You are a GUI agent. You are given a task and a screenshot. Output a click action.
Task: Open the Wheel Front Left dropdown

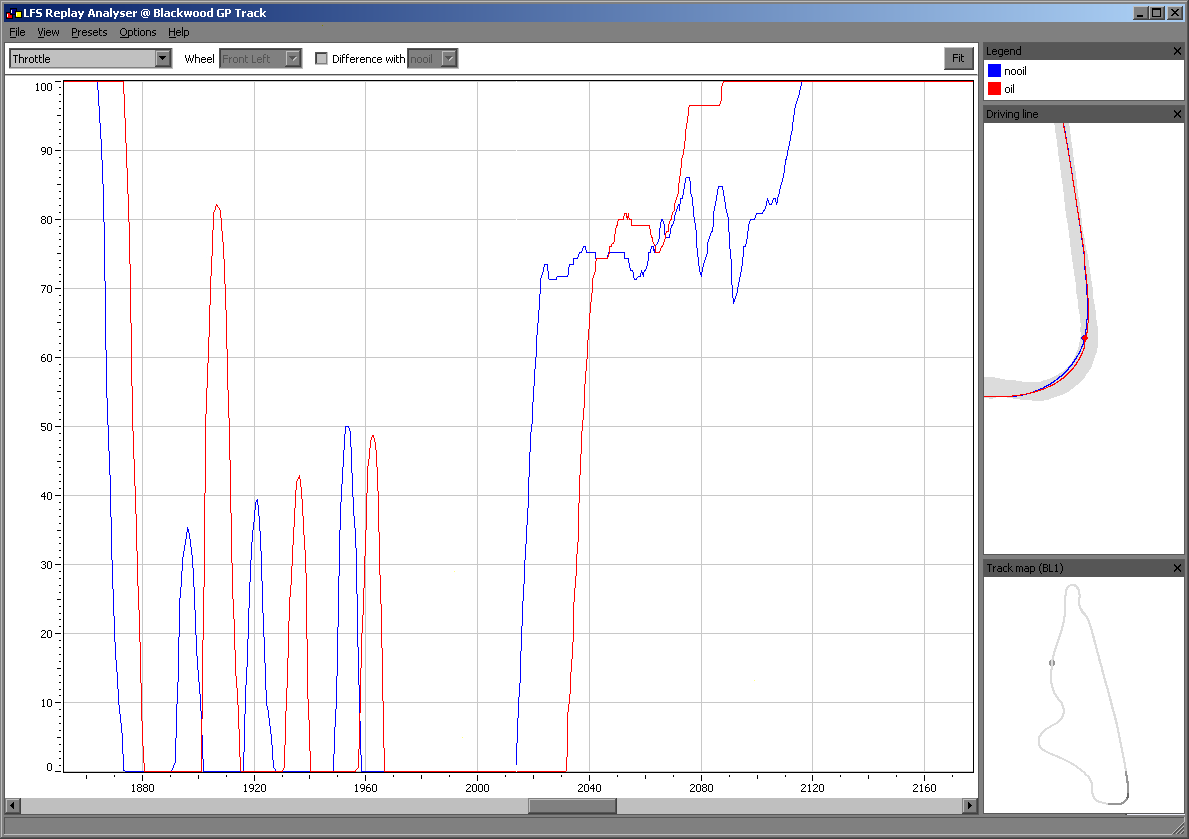293,58
